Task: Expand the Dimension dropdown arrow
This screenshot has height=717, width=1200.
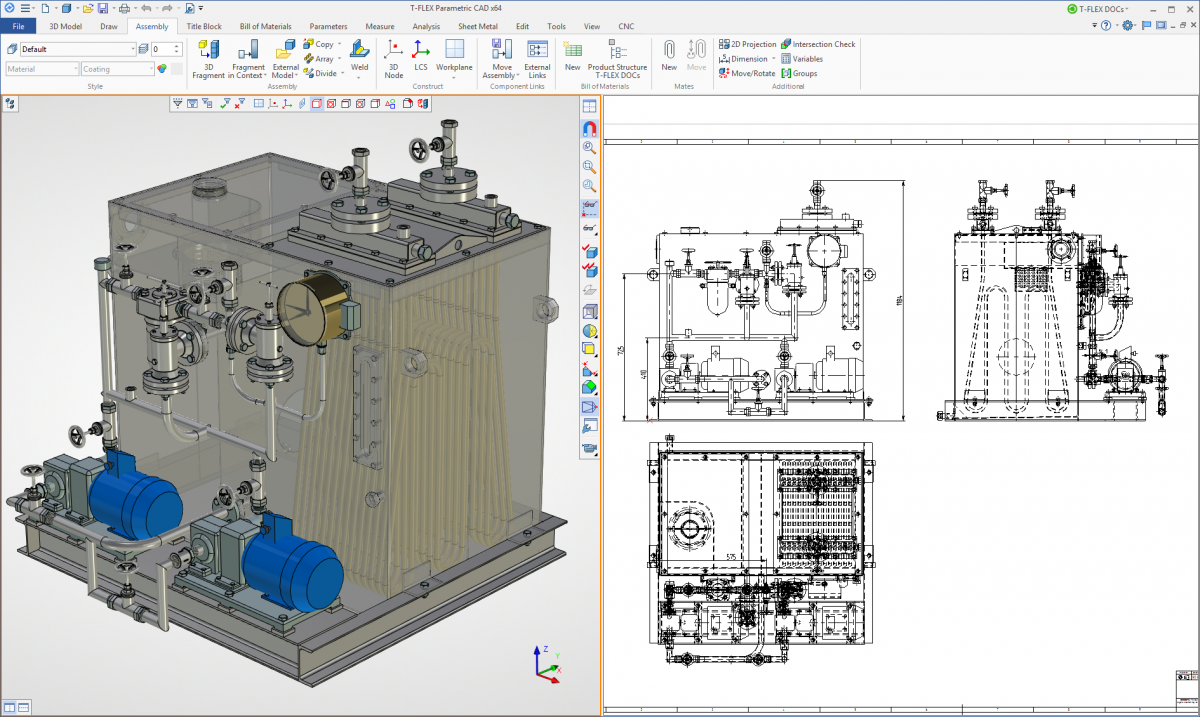Action: (773, 59)
